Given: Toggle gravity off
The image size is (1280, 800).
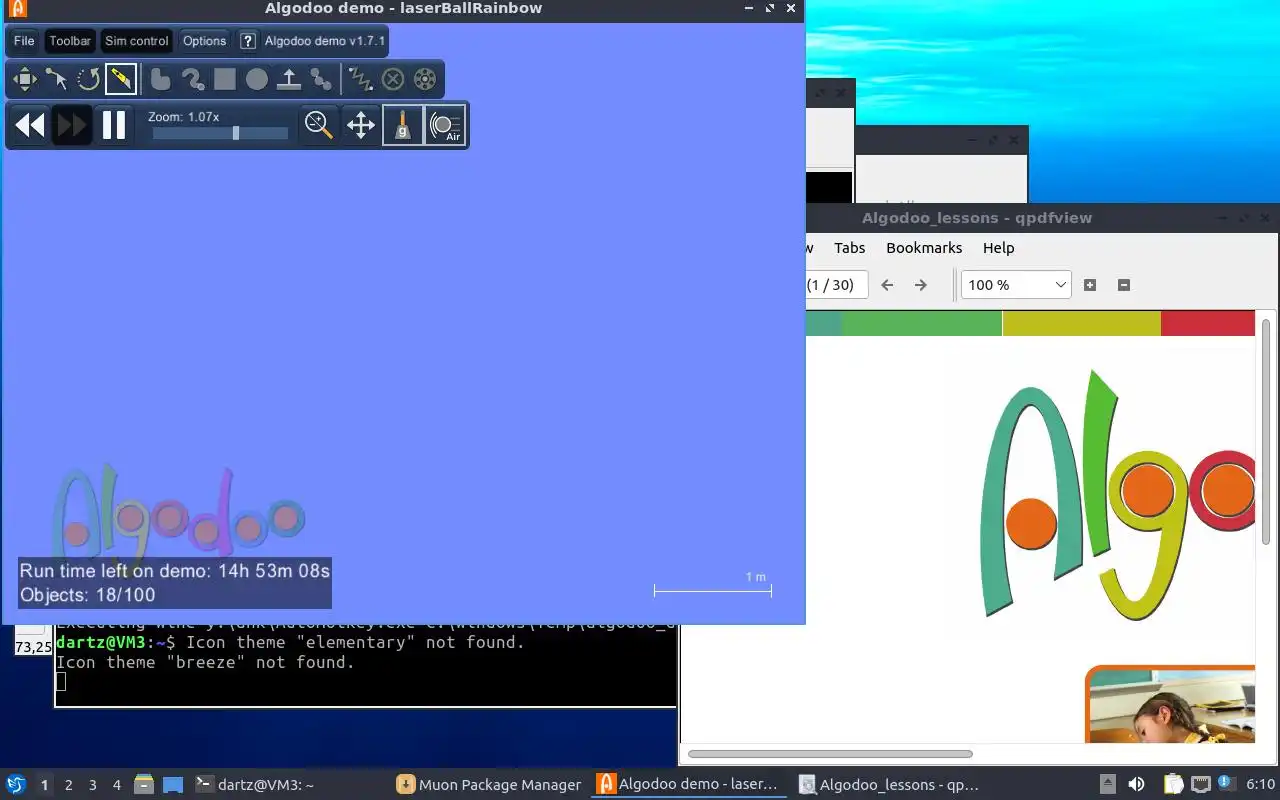Looking at the screenshot, I should [403, 125].
